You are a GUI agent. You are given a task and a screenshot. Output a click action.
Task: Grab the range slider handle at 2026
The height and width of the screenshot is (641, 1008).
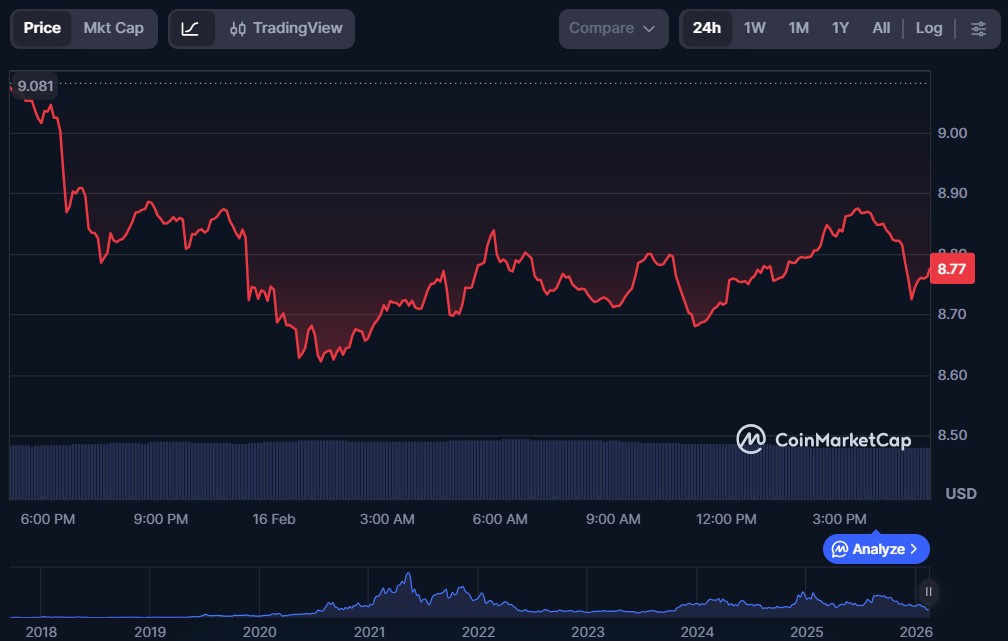click(928, 591)
